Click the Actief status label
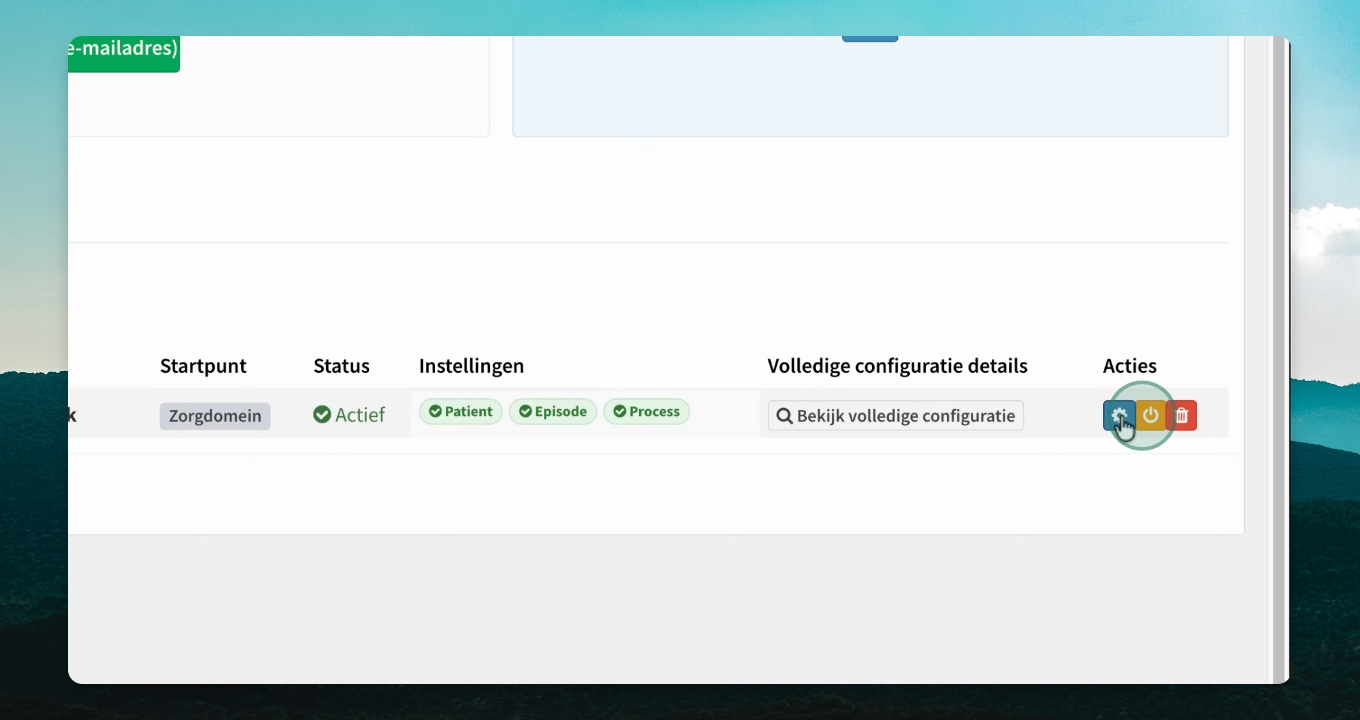Image resolution: width=1360 pixels, height=720 pixels. tap(349, 415)
